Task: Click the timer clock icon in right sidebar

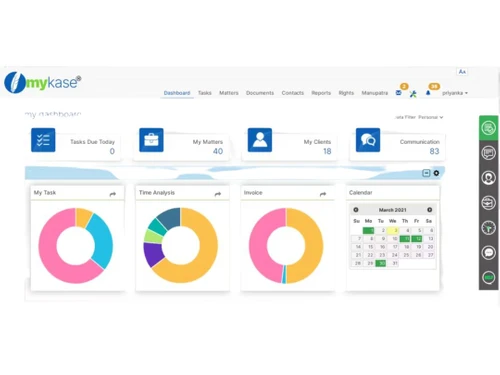Action: [x=488, y=228]
